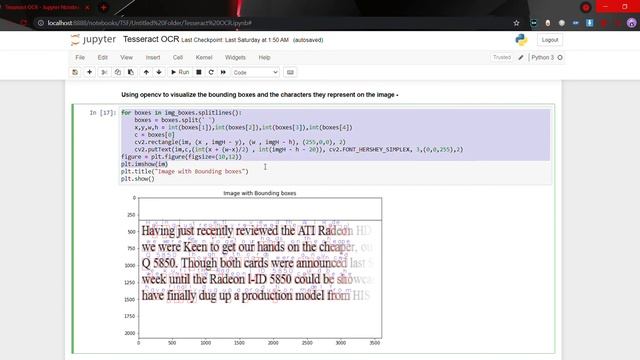Interrupt the kernel with stop icon
The width and height of the screenshot is (640, 360).
pyautogui.click(x=199, y=72)
